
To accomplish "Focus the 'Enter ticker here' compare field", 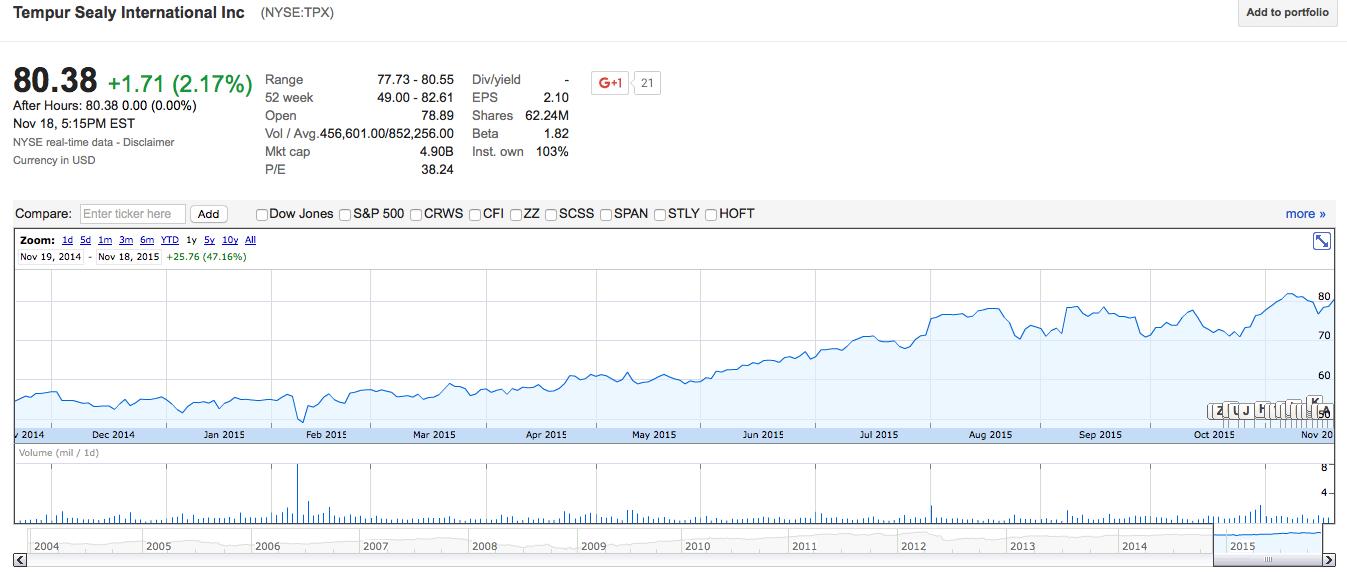I will [132, 214].
